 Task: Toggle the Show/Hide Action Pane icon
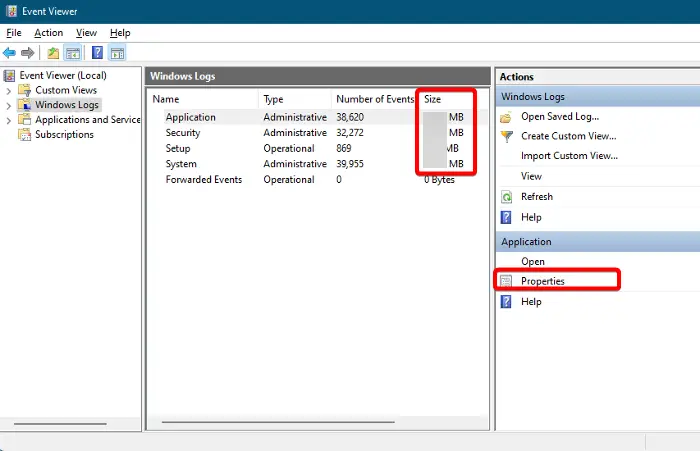click(117, 53)
